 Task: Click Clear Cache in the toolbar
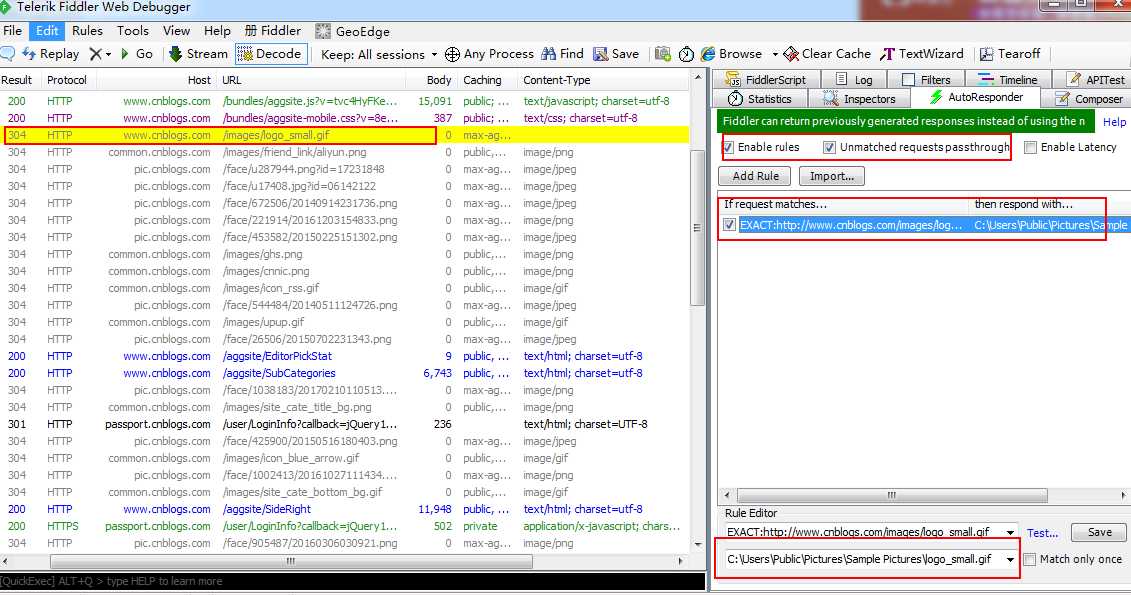(x=827, y=54)
